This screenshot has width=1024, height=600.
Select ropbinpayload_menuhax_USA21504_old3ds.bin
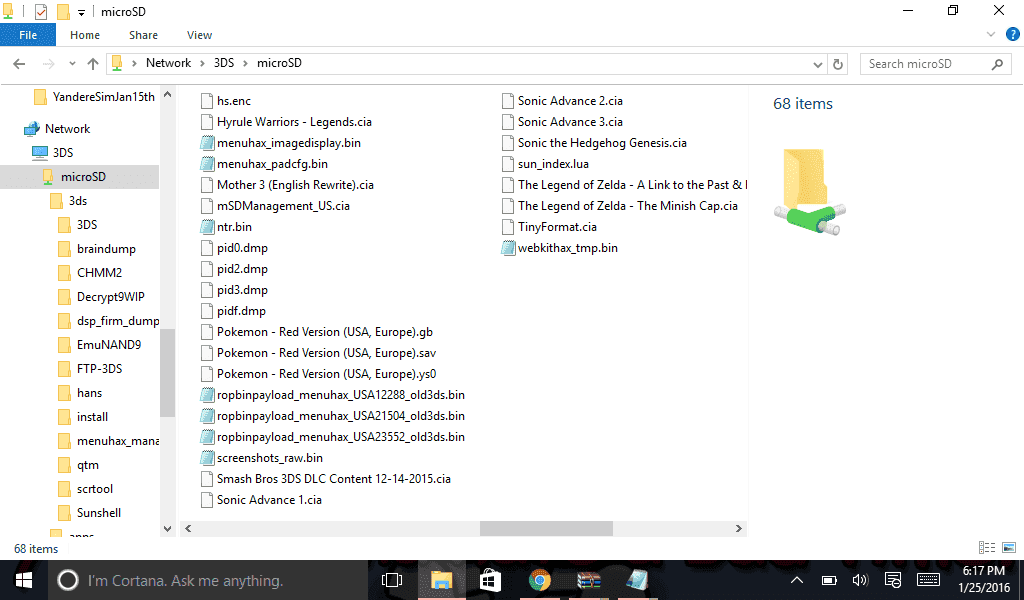click(340, 416)
